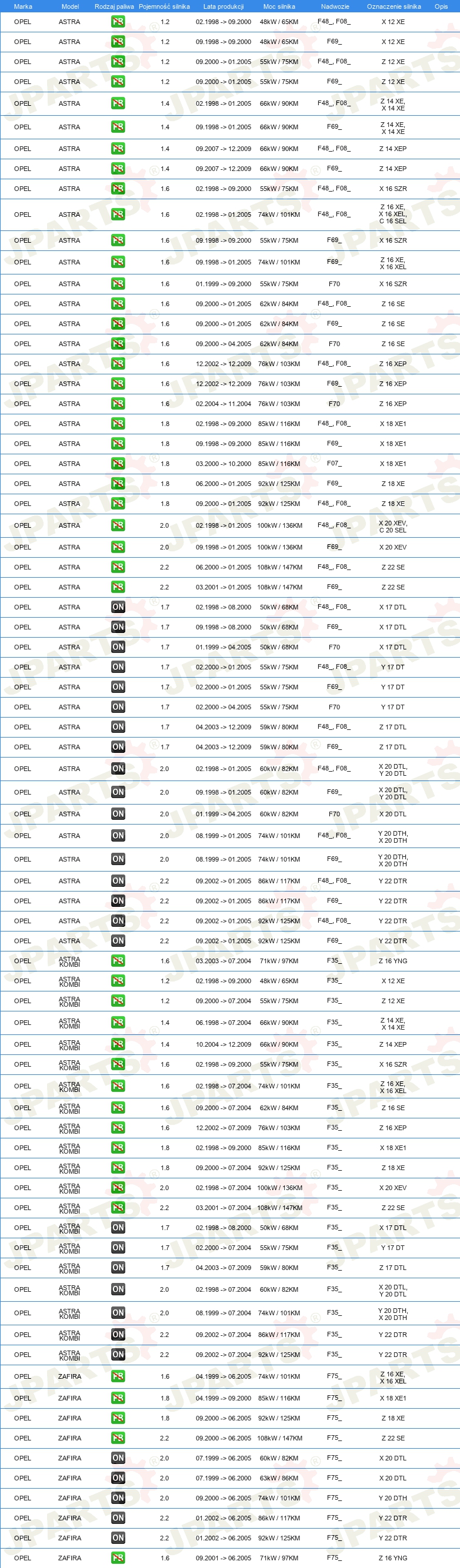Click petrol icon in Astra F69_ Z 22 SE row

click(118, 587)
